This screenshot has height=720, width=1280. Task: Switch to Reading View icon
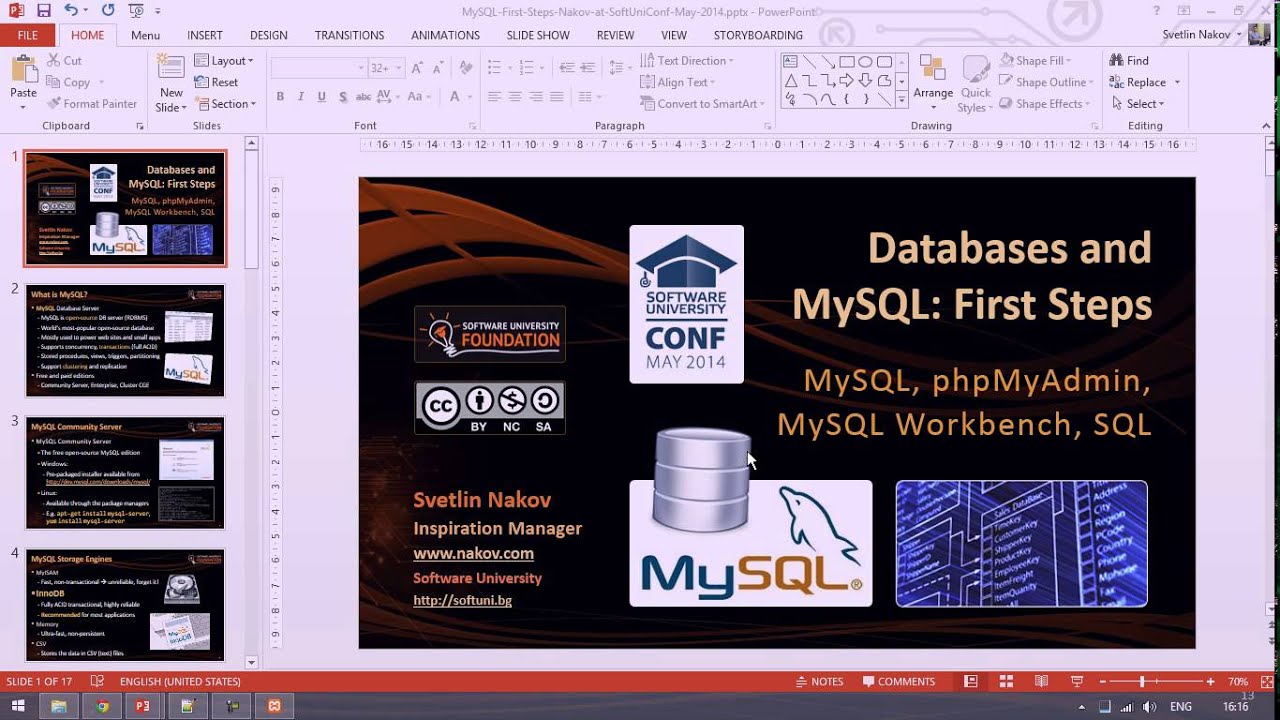pos(1041,682)
